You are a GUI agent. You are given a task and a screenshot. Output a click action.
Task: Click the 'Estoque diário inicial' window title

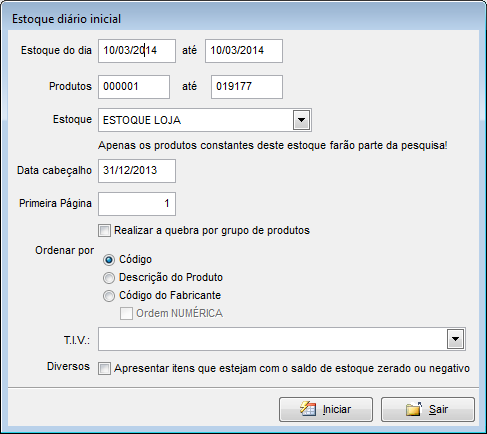point(66,19)
